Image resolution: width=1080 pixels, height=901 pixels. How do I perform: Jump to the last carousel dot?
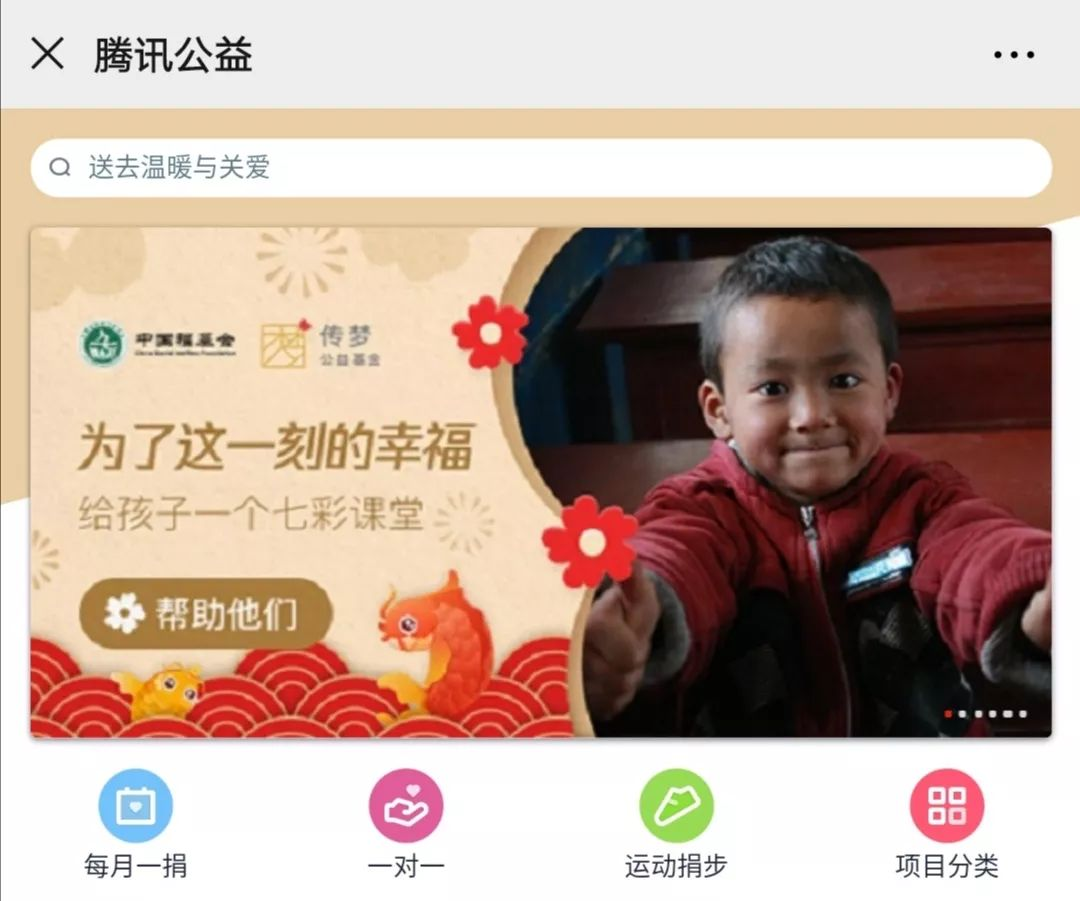click(1023, 714)
